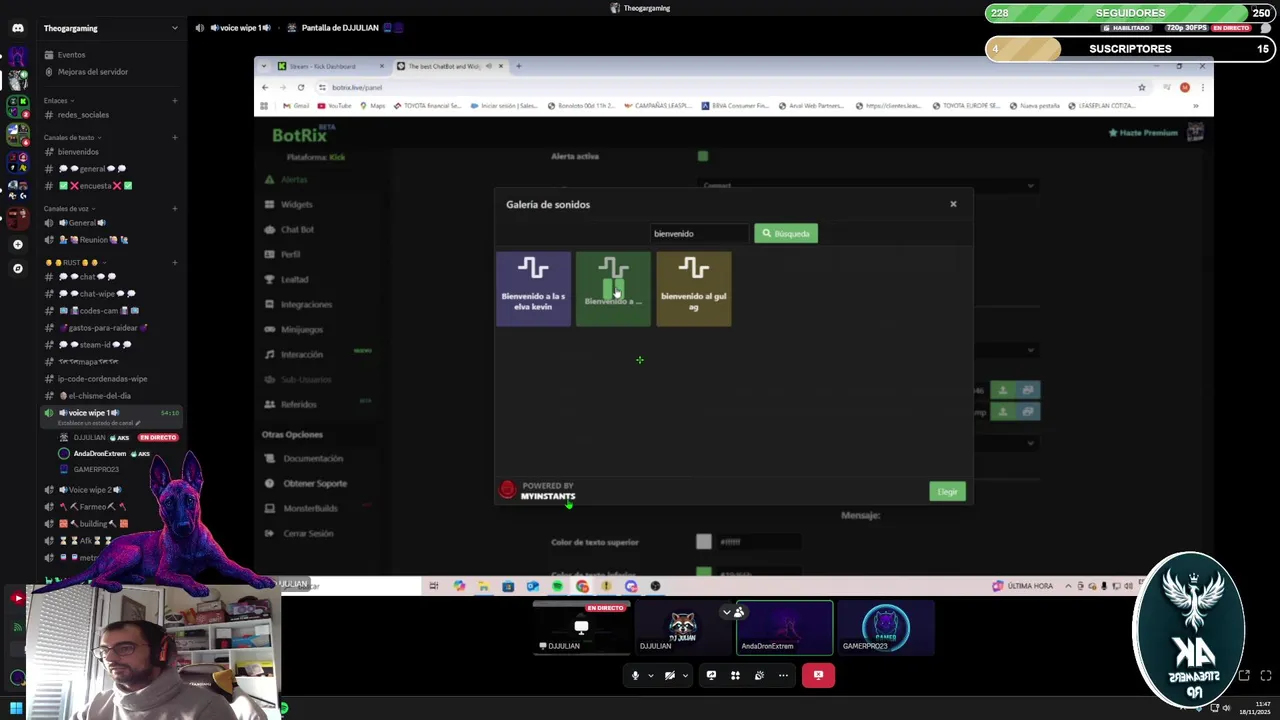The image size is (1280, 720).
Task: Open a new browser tab
Action: [x=518, y=66]
